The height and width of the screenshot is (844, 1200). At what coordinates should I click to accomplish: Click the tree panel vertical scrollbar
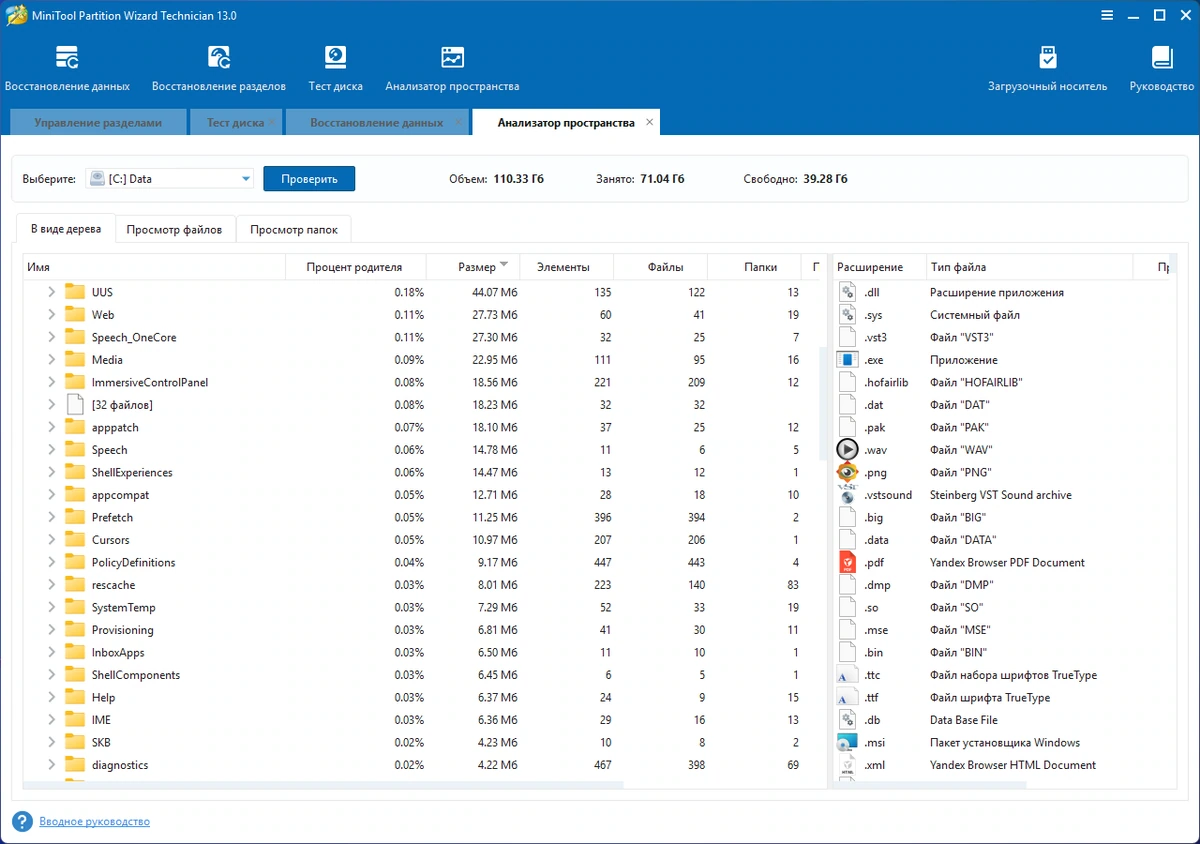823,403
